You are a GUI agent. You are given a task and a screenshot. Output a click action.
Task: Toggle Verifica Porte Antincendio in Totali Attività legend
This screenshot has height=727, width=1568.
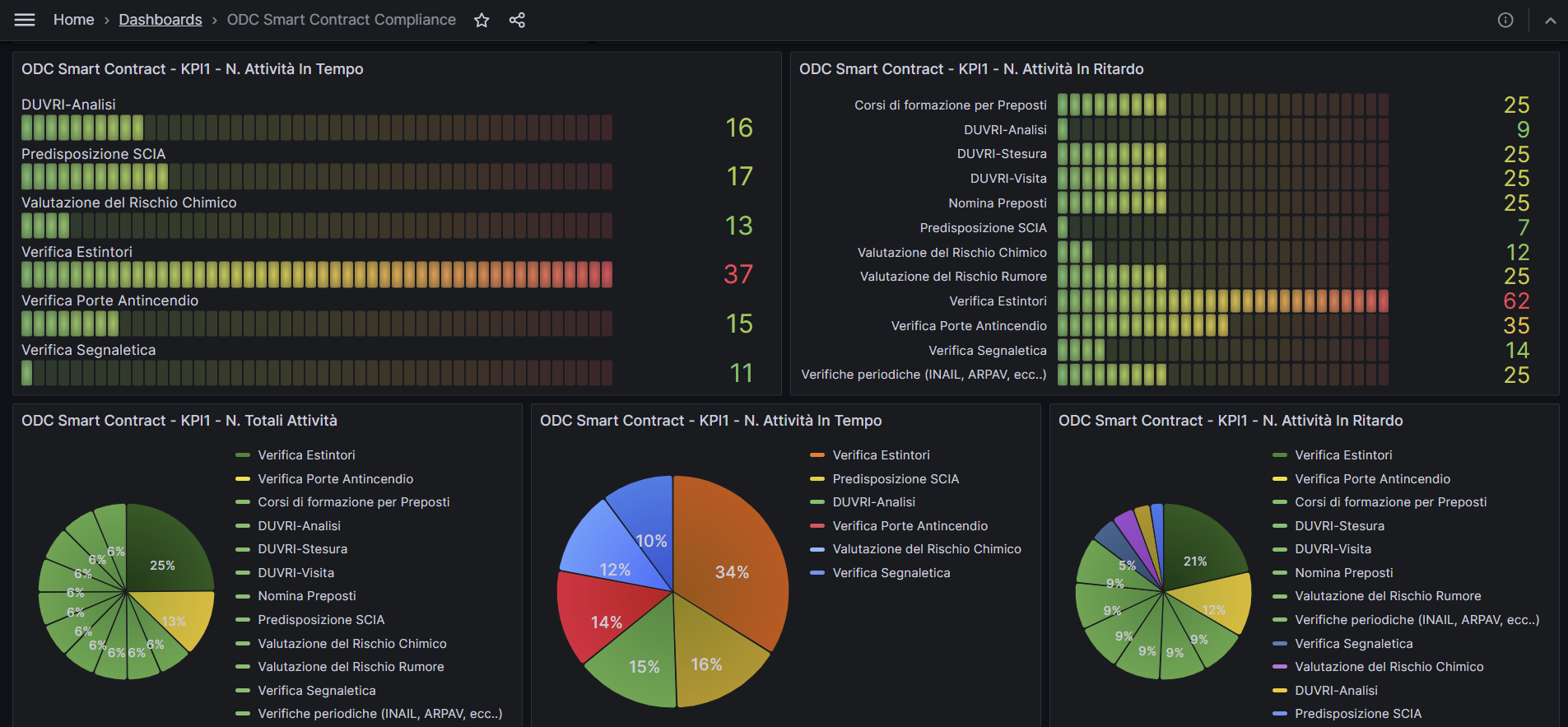(x=336, y=479)
